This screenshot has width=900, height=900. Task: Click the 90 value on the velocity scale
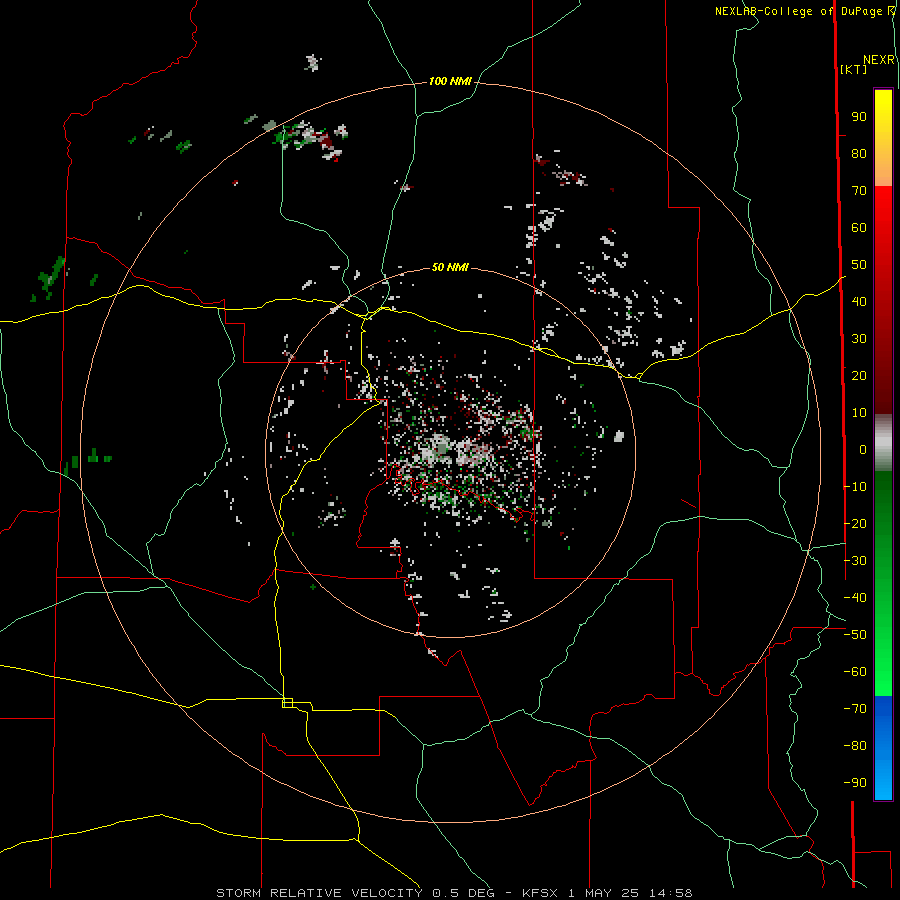859,117
